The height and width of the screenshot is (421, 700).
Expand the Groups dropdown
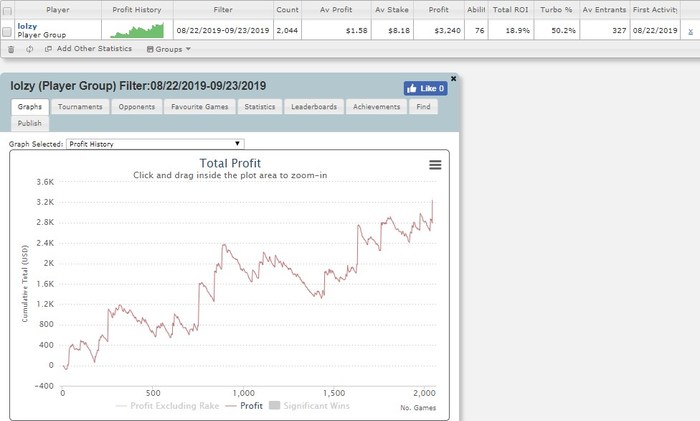click(169, 49)
